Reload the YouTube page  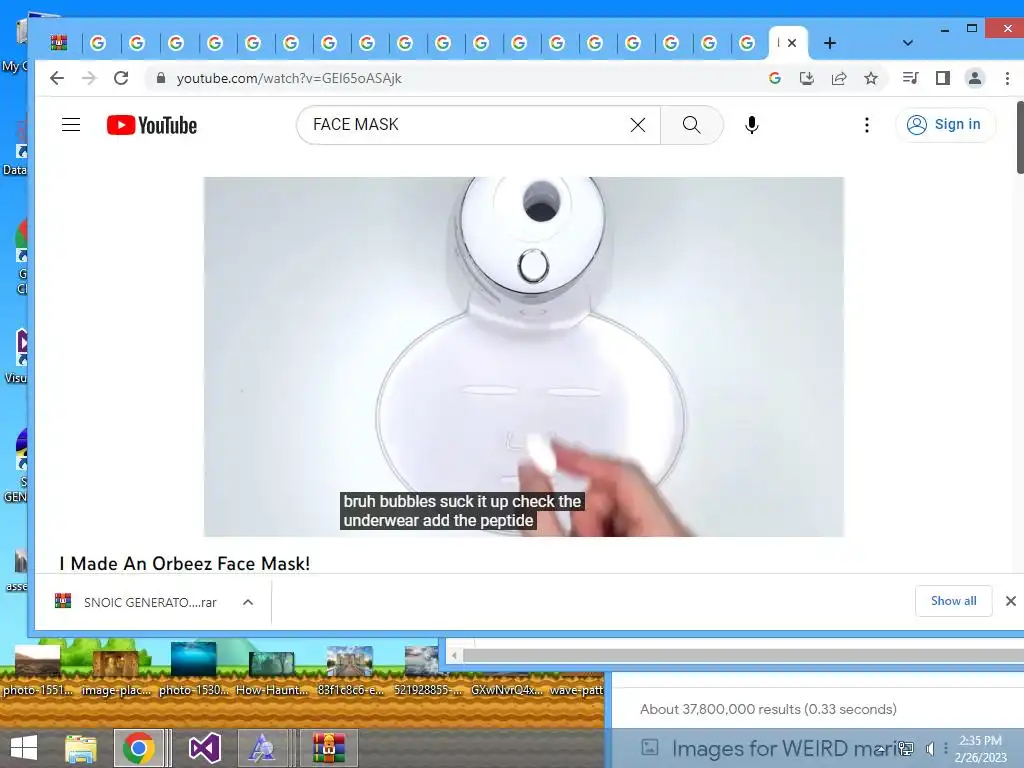pos(121,78)
